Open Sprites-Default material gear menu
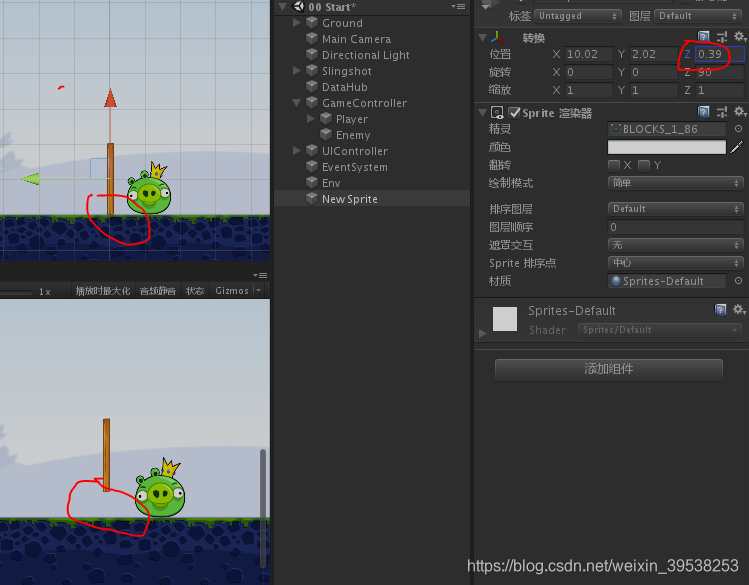749x585 pixels. tap(739, 310)
